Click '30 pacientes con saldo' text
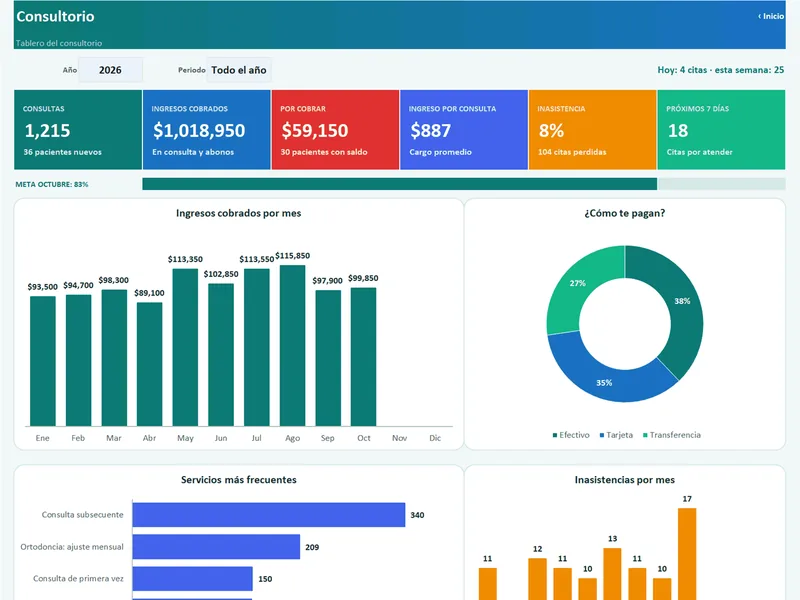The height and width of the screenshot is (600, 800). 323,152
